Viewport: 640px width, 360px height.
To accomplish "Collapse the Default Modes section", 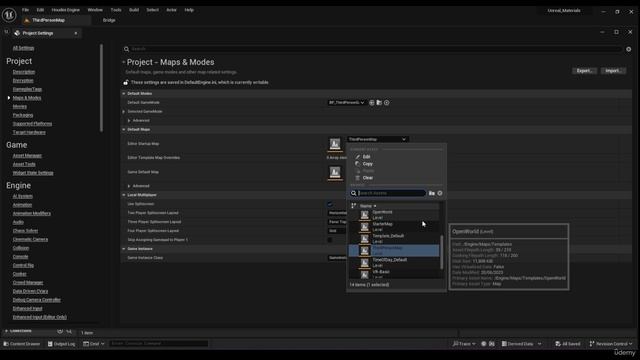I will click(124, 93).
